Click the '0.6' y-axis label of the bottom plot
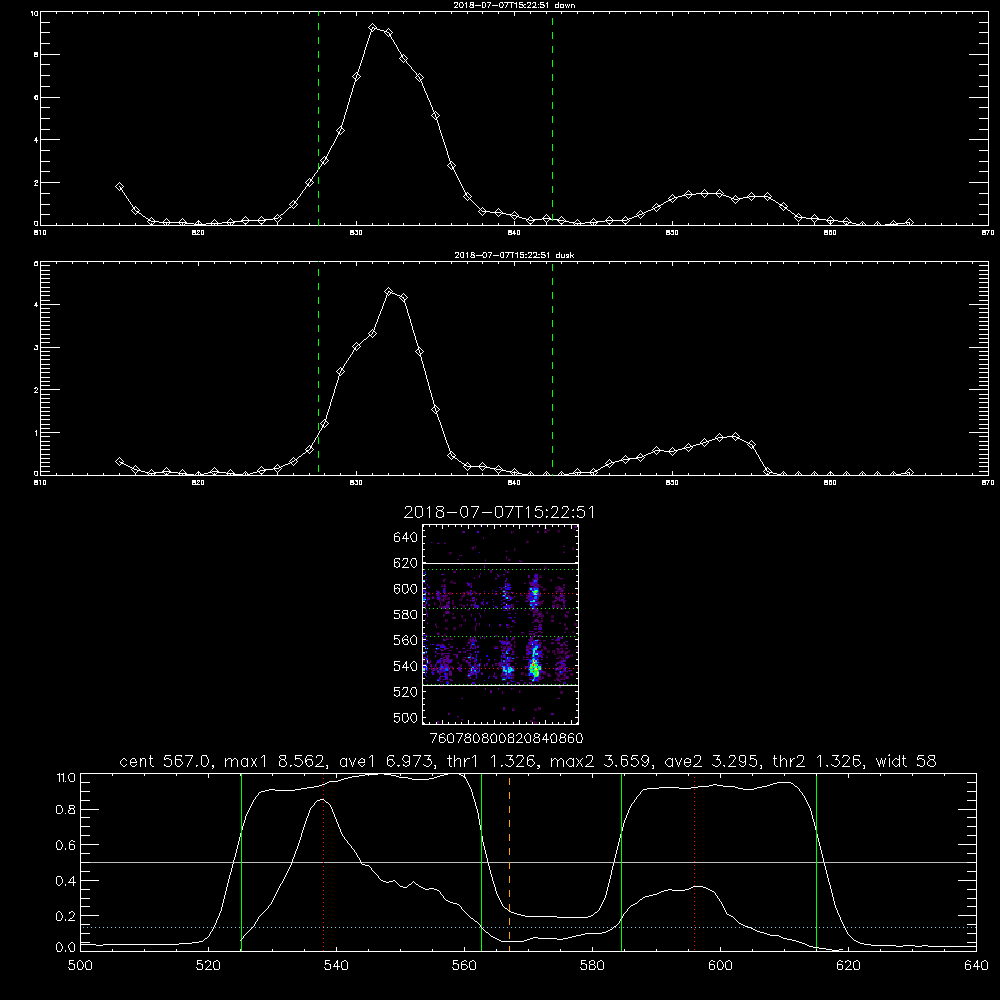 [66, 845]
